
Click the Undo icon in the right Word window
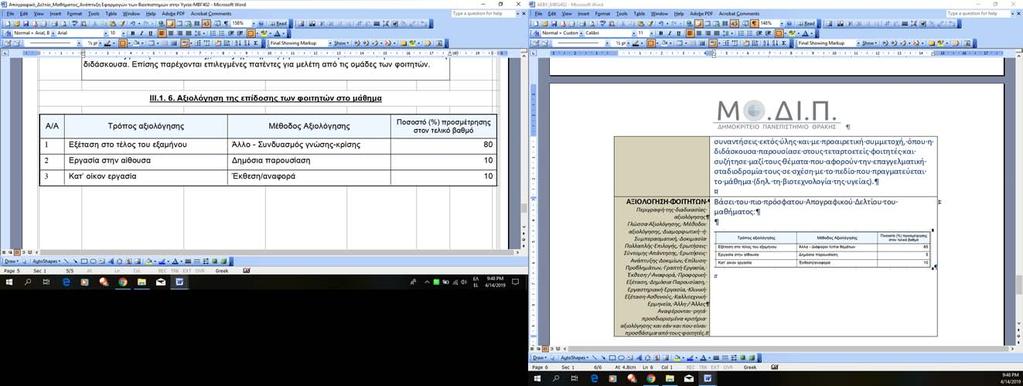661,23
